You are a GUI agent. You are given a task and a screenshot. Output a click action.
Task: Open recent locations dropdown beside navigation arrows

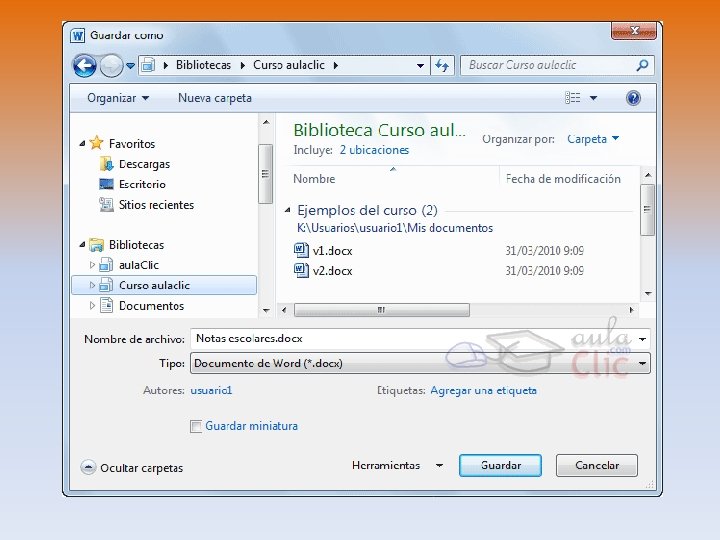pos(130,66)
